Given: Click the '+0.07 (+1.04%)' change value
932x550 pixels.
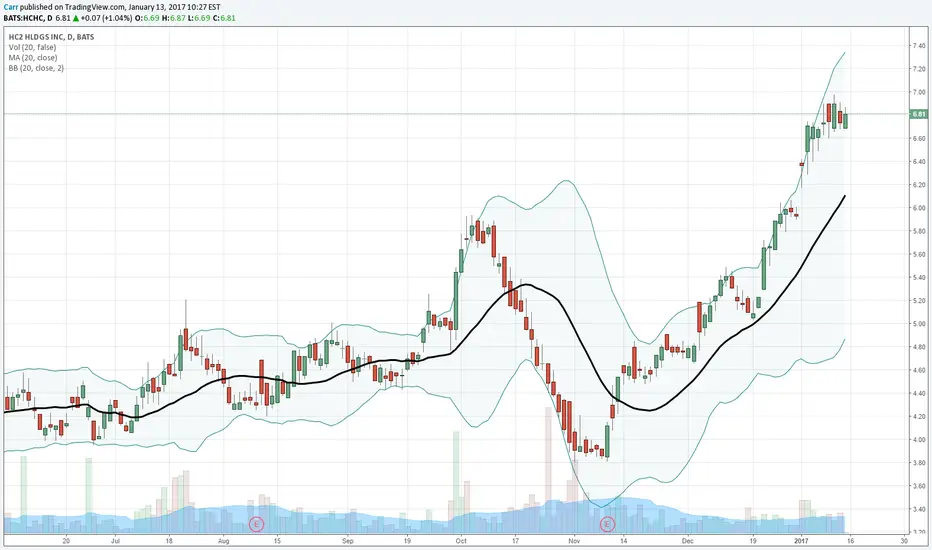Looking at the screenshot, I should (107, 18).
